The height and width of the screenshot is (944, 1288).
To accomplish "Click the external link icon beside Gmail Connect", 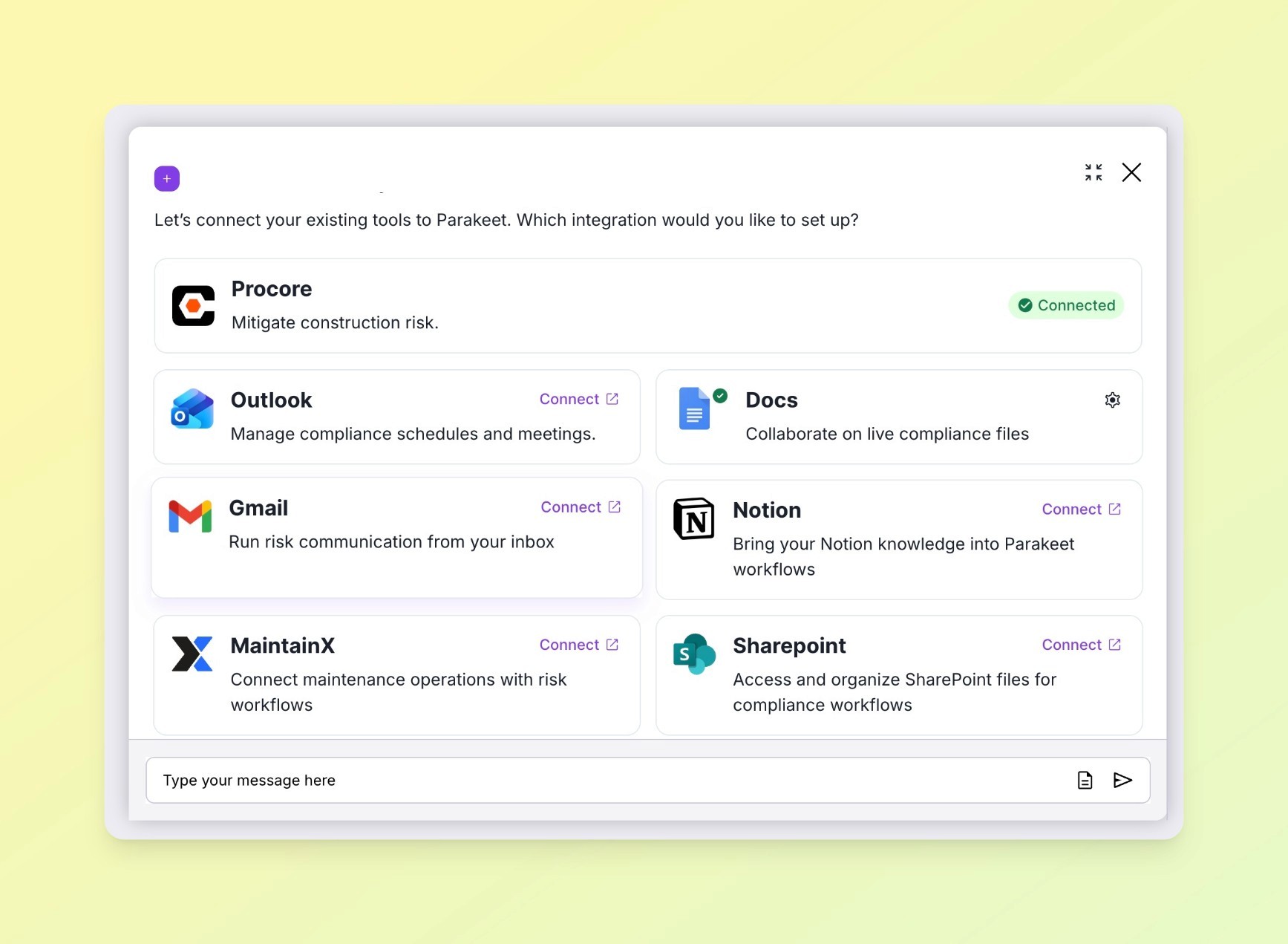I will coord(615,507).
